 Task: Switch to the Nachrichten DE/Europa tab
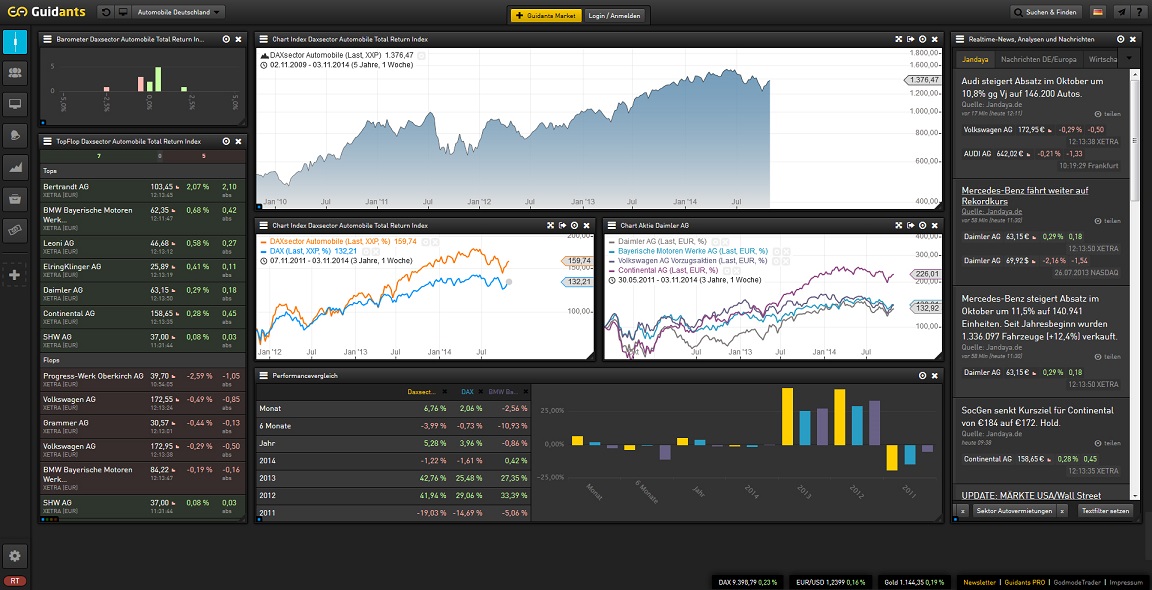pyautogui.click(x=1039, y=59)
